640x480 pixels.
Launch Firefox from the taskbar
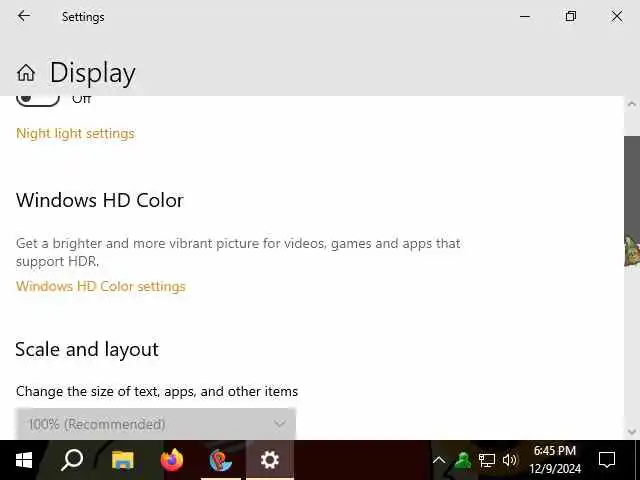(172, 460)
